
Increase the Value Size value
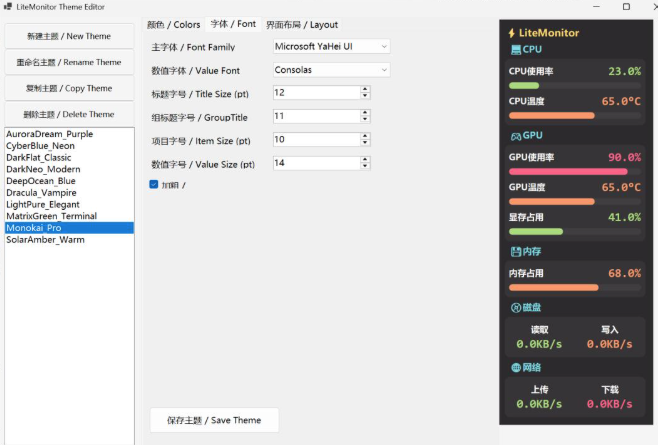point(365,160)
